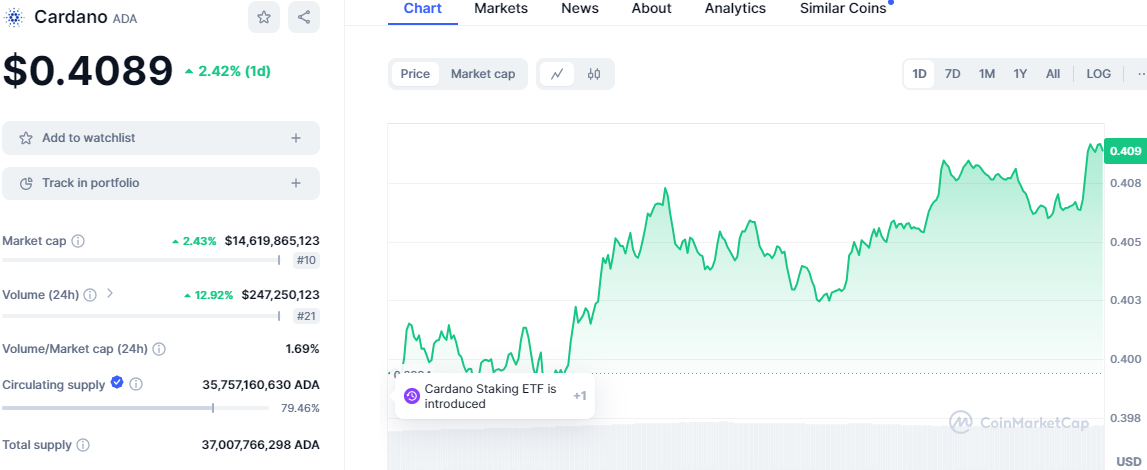This screenshot has height=470, width=1147.
Task: Click the Market cap rank progress bar
Action: coord(141,260)
